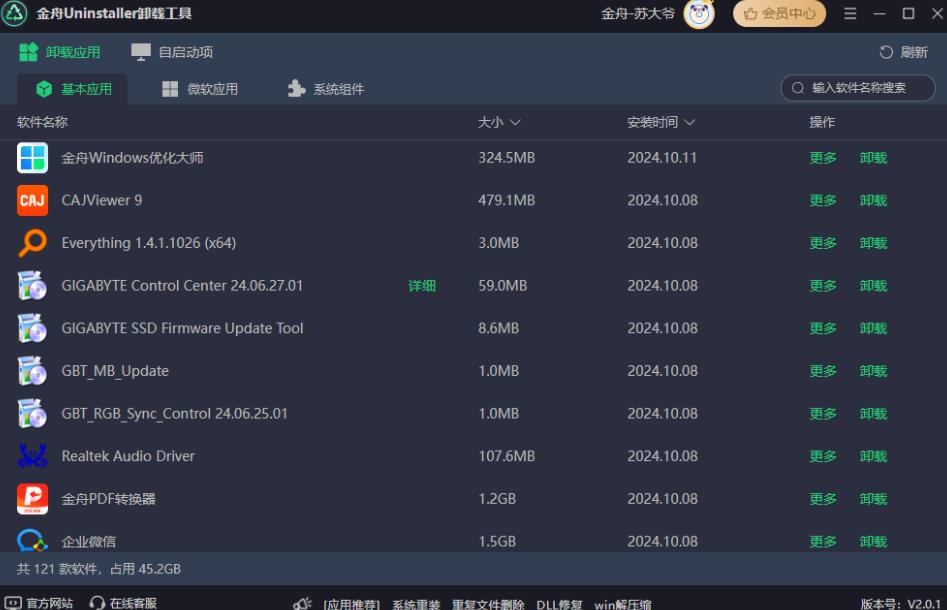Click the 金舟Windows优化大师 app icon
This screenshot has height=610, width=947.
click(x=32, y=158)
